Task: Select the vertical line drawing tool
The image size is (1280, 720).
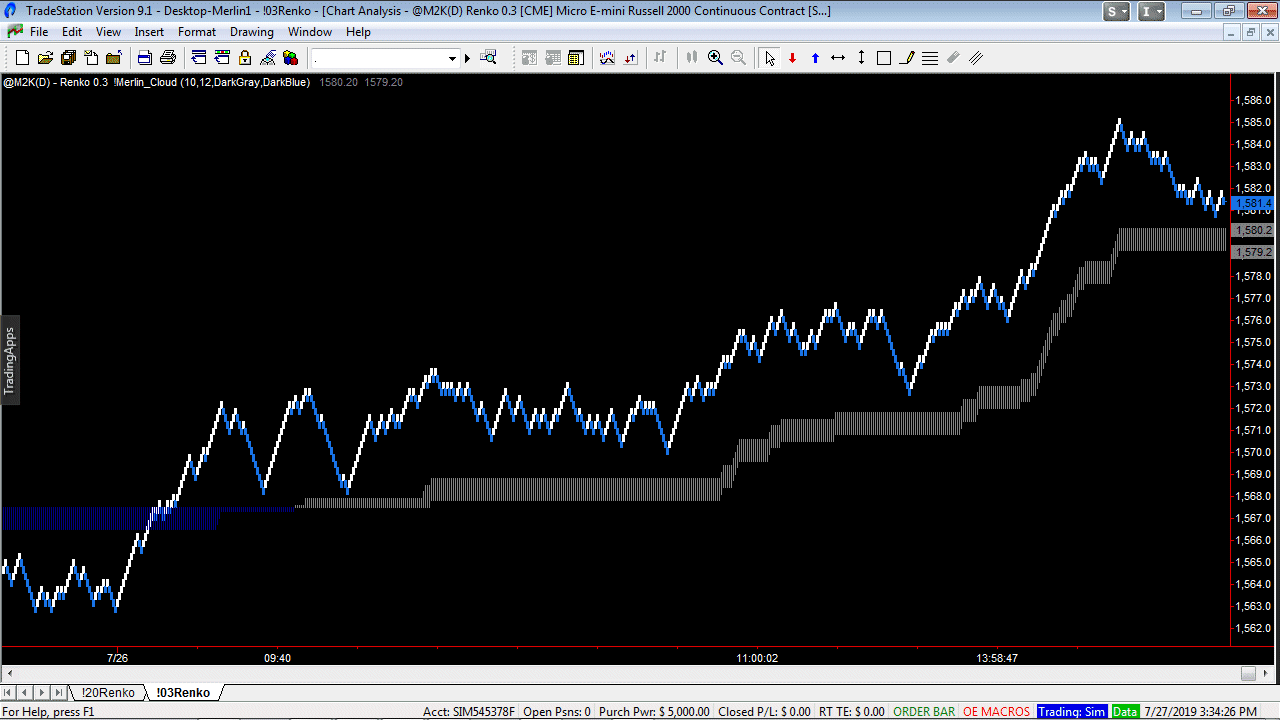Action: click(861, 58)
